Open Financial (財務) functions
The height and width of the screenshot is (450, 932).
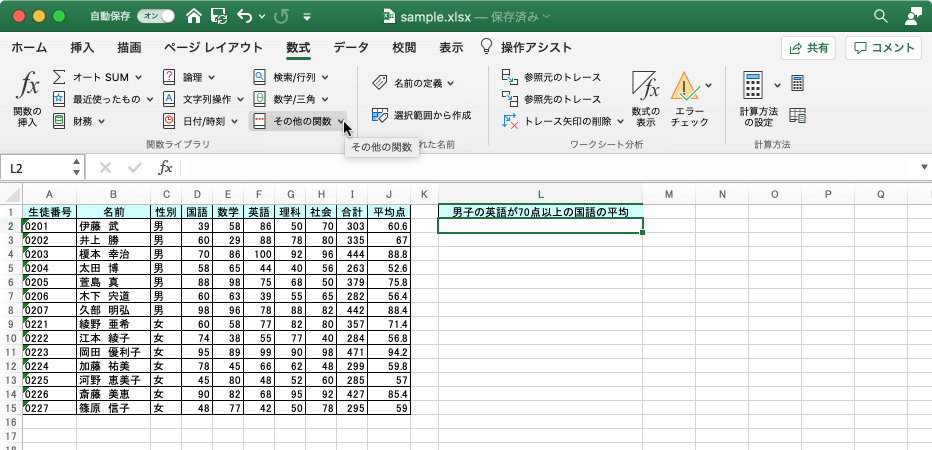pos(78,121)
